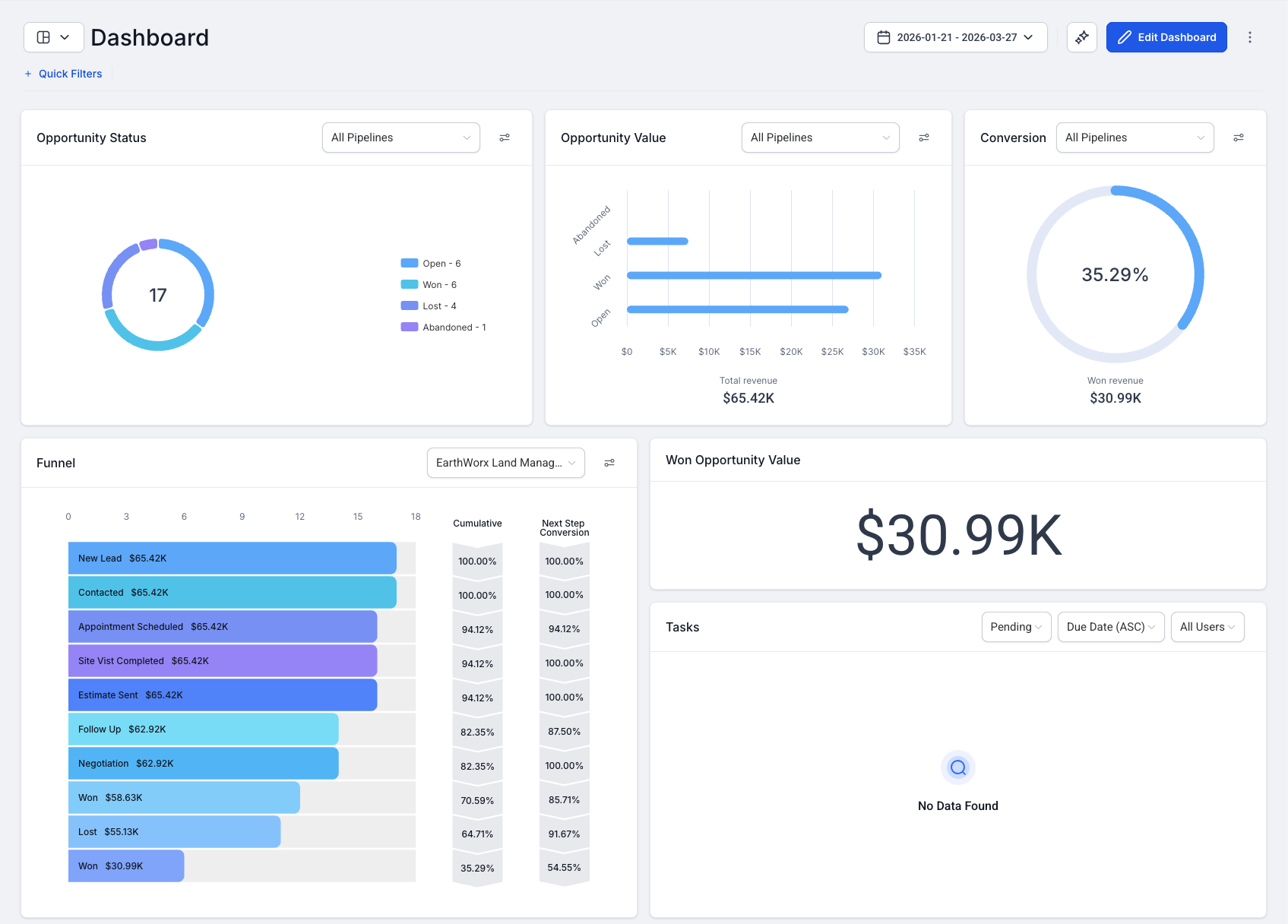Open the Conversion widget settings icon

coord(1239,138)
